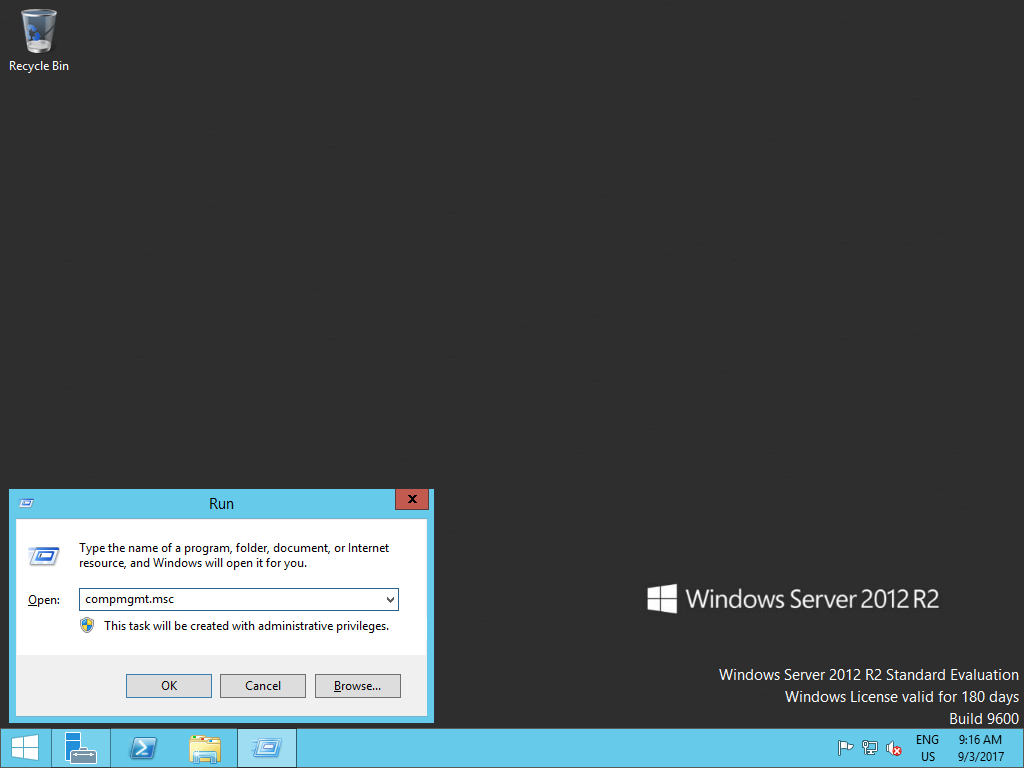Open the ENG US language switcher
The height and width of the screenshot is (768, 1024).
[x=927, y=748]
